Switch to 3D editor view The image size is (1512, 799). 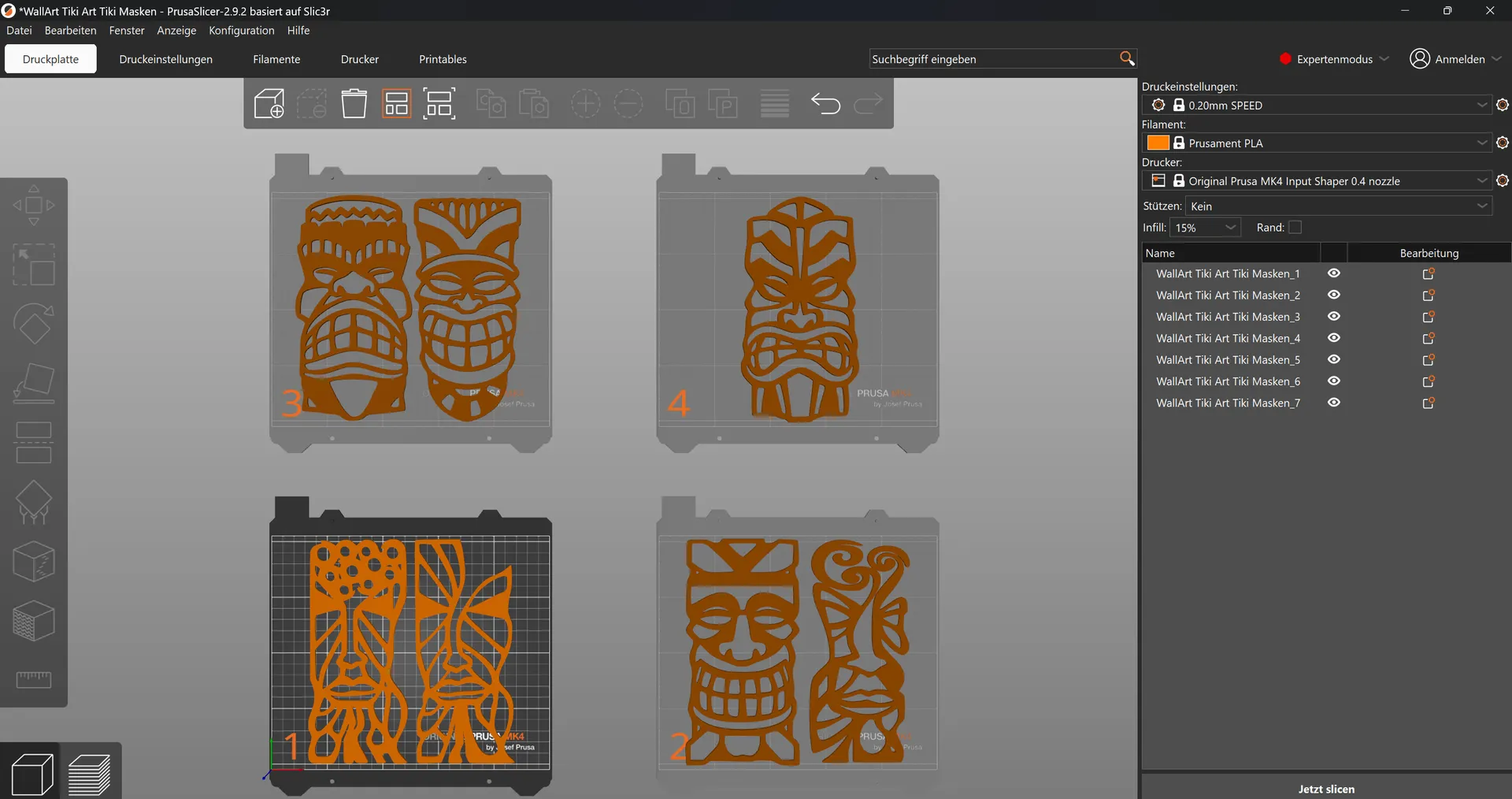coord(31,773)
